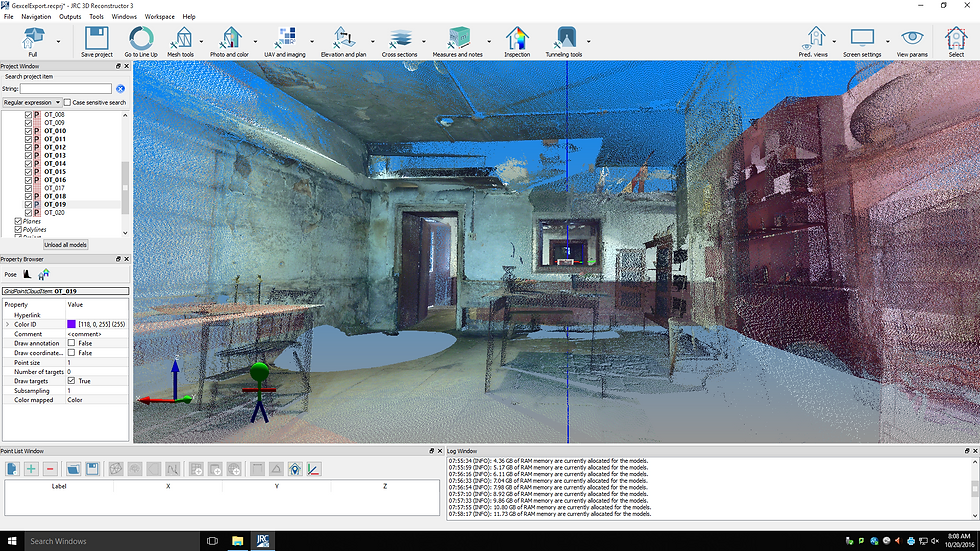Screen dimensions: 980x551
Task: Click the Save project icon
Action: (x=96, y=38)
